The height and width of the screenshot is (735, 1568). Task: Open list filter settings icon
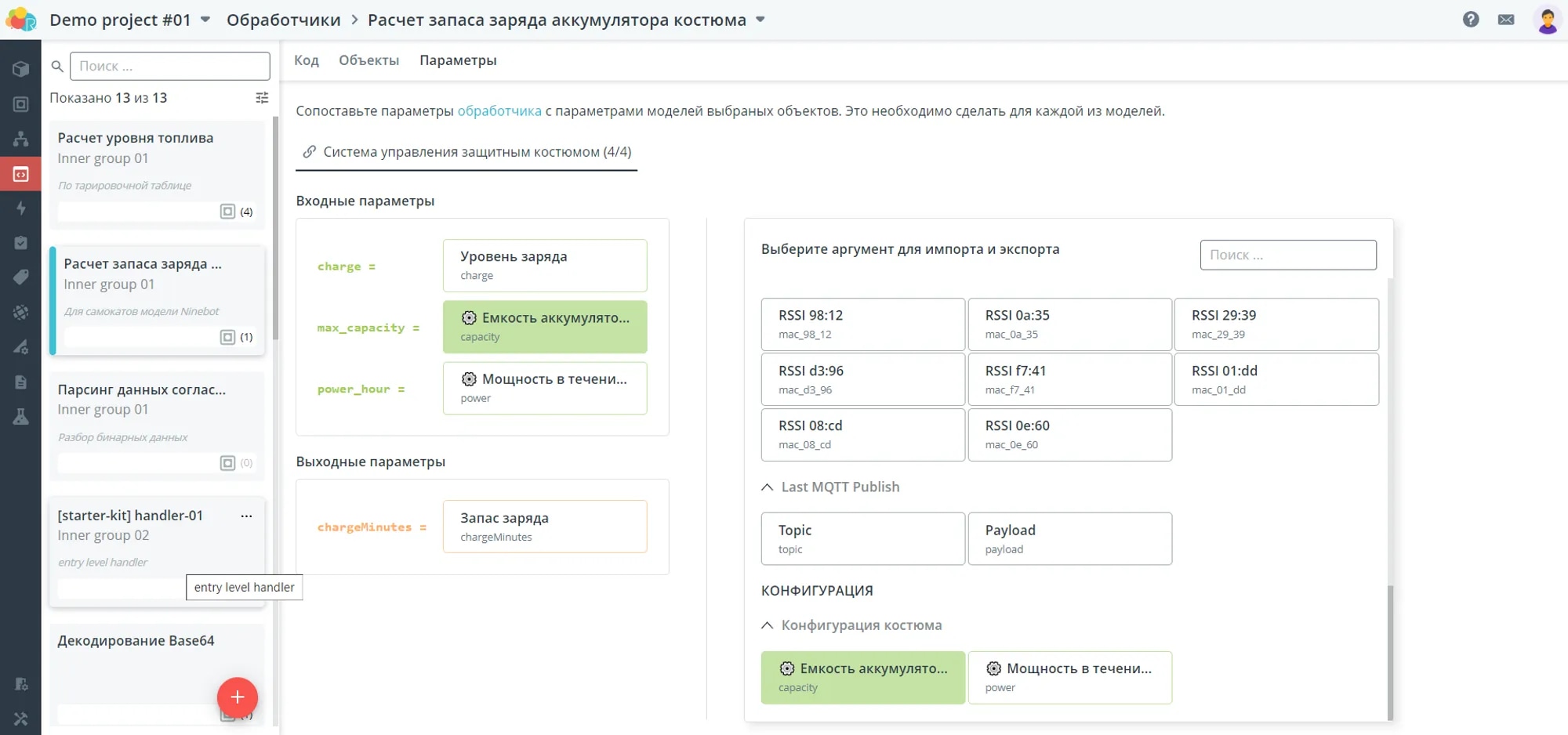pos(262,98)
